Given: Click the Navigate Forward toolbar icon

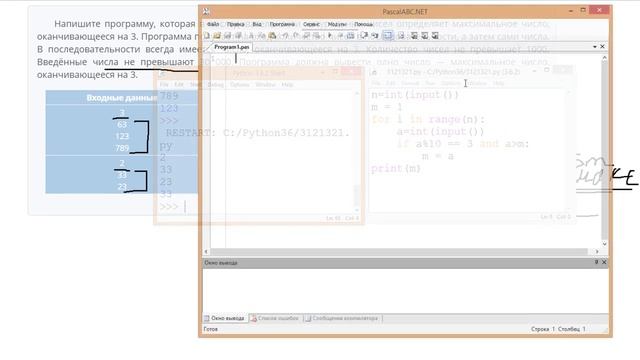Looking at the screenshot, I should tap(317, 36).
